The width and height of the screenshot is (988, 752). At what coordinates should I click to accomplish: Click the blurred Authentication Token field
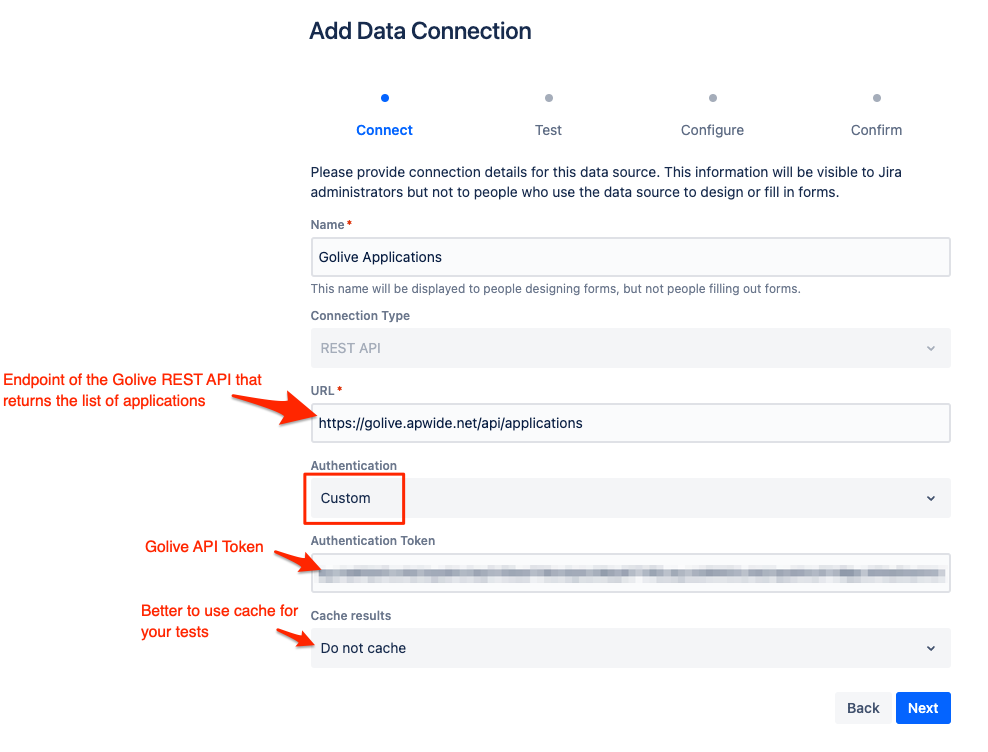click(x=630, y=573)
